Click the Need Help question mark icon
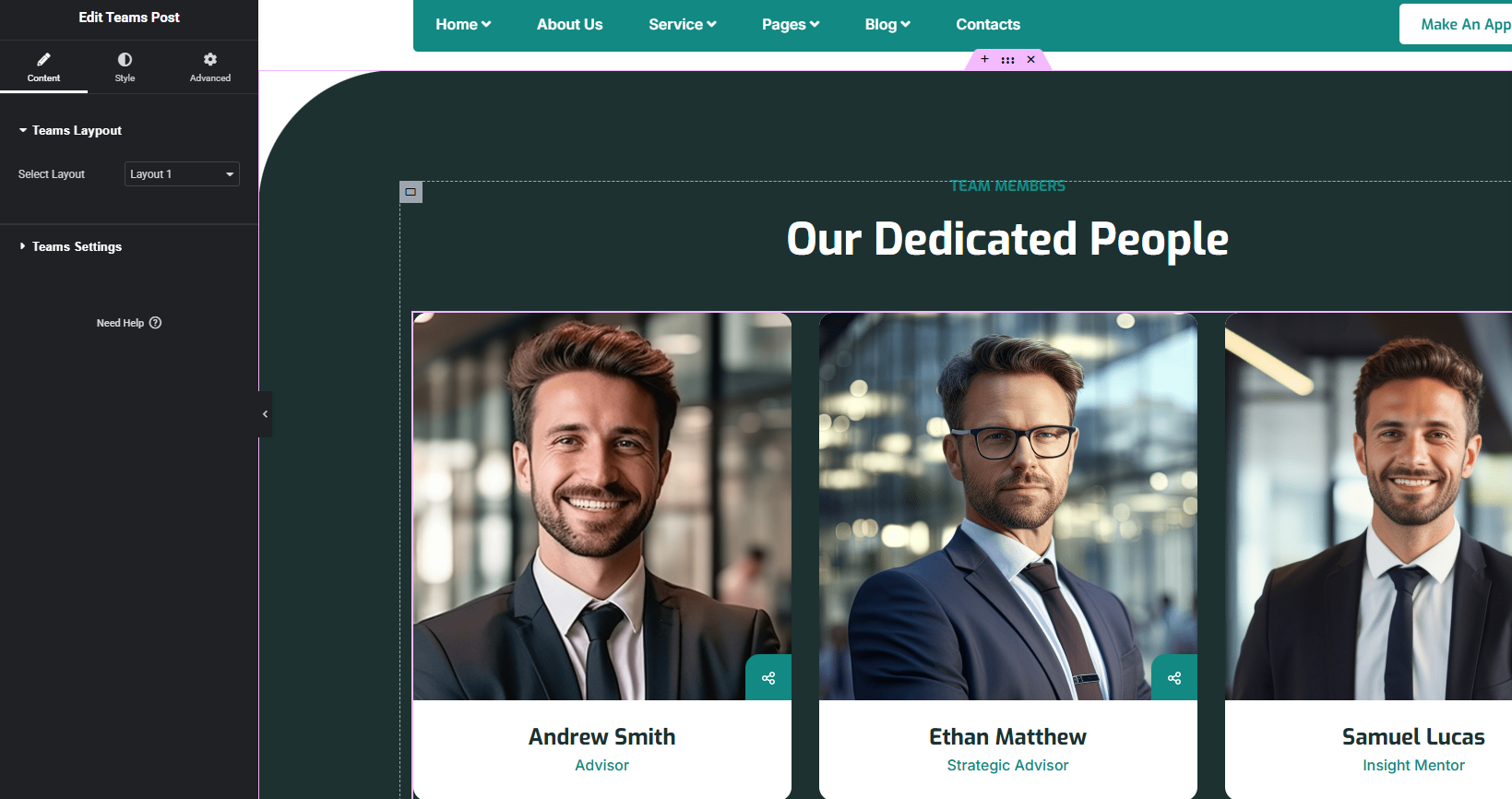Viewport: 1512px width, 799px height. 155,323
